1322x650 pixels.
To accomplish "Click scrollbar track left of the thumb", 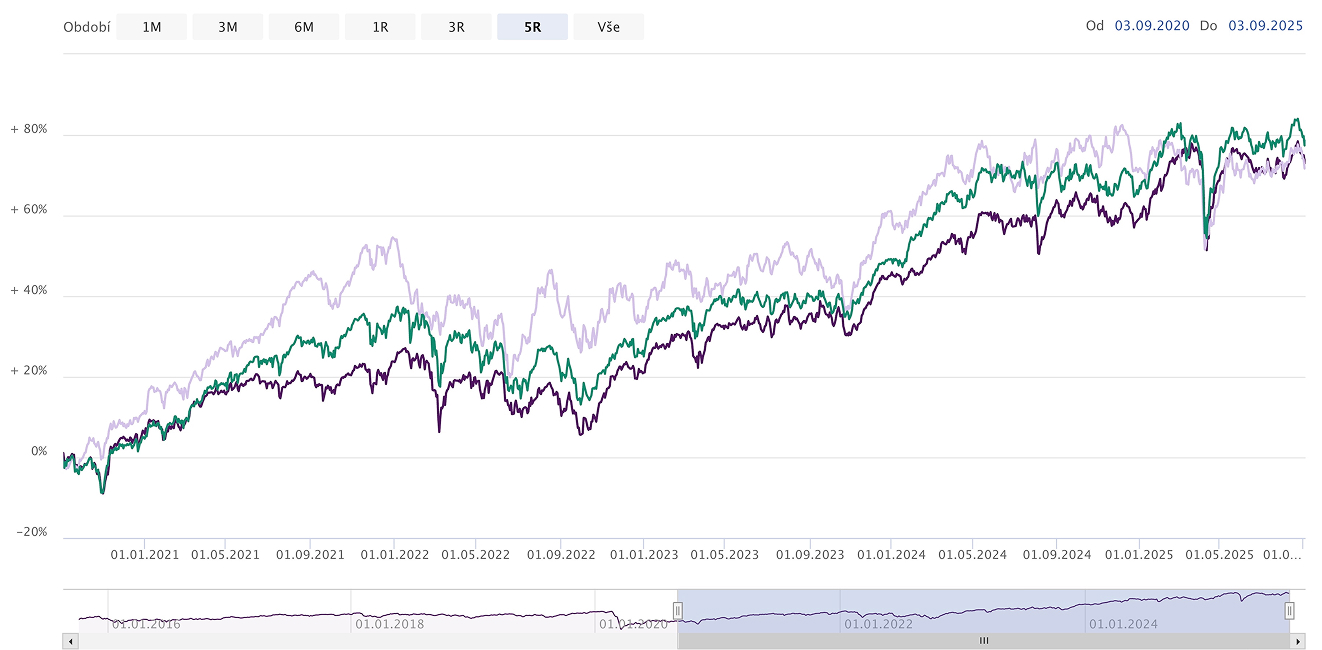I will pos(370,641).
